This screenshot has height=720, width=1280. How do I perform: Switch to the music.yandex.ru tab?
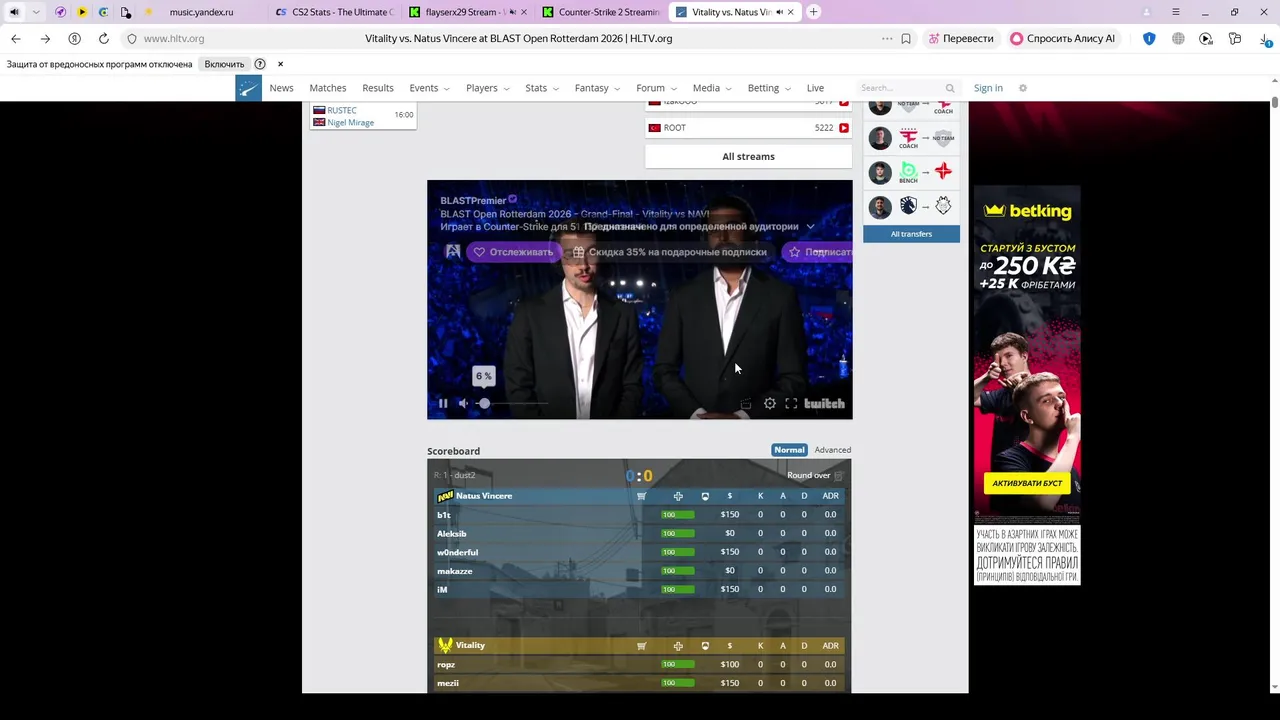pos(201,12)
